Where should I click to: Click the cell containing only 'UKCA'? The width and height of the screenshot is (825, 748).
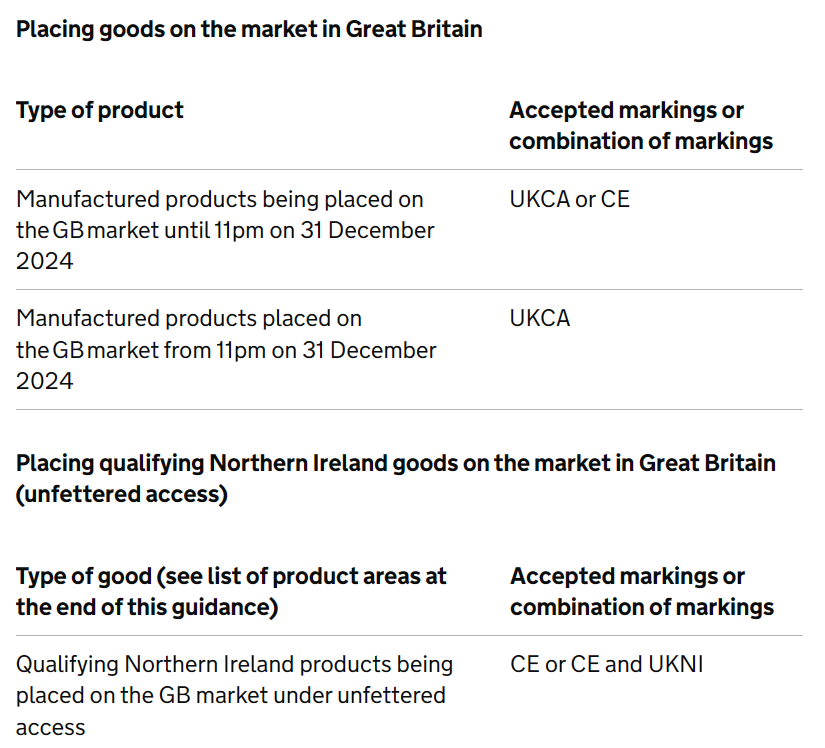[540, 318]
